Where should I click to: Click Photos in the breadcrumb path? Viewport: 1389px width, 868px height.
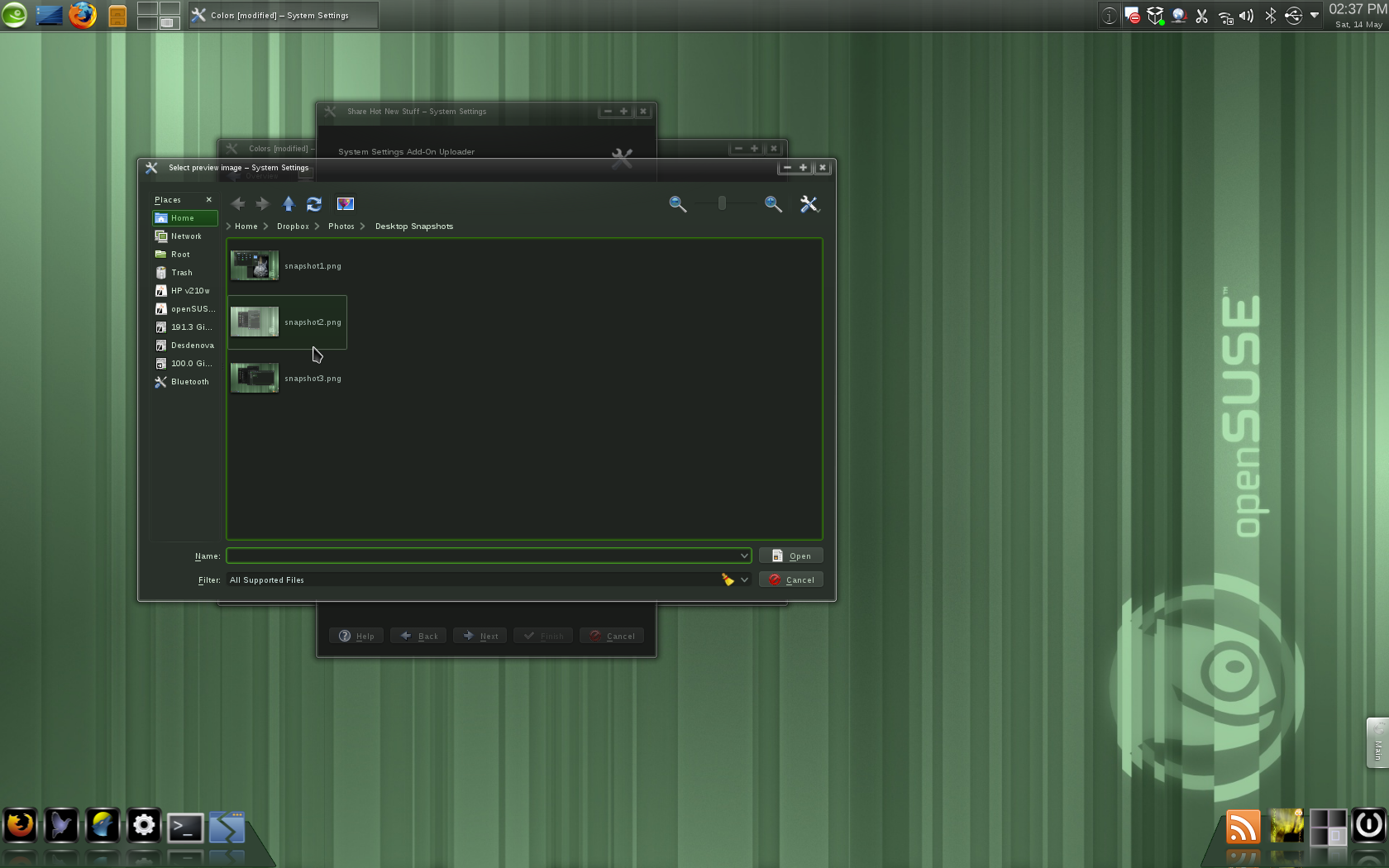tap(341, 227)
